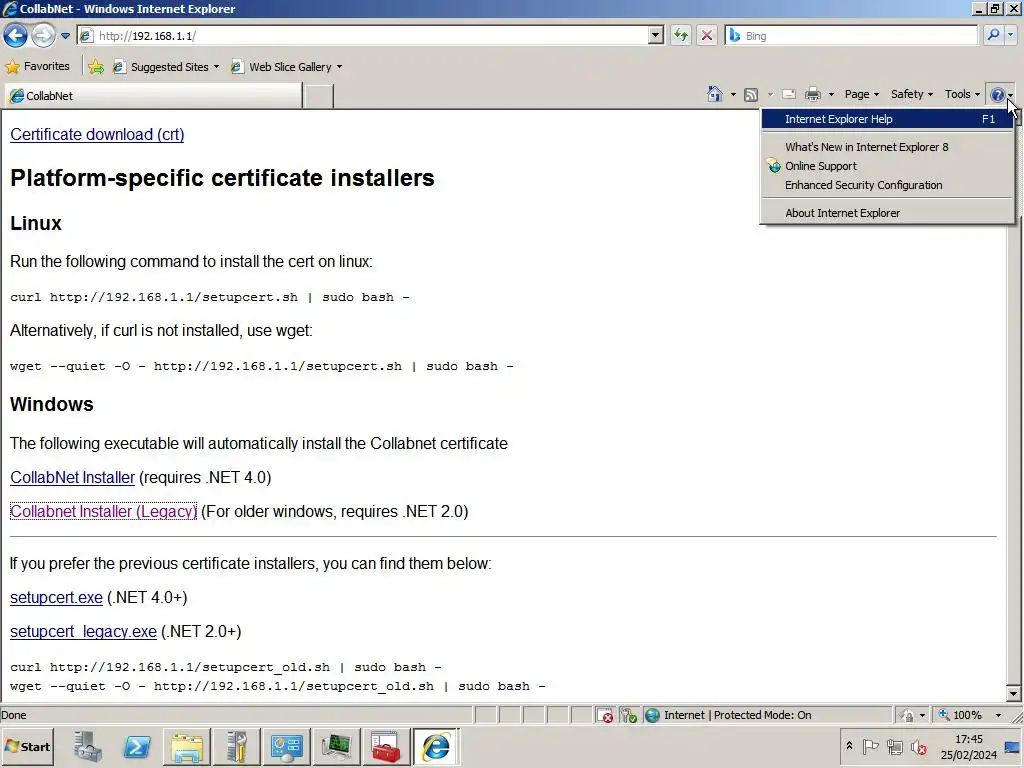This screenshot has width=1024, height=768.
Task: Open the Tools menu
Action: [x=962, y=94]
